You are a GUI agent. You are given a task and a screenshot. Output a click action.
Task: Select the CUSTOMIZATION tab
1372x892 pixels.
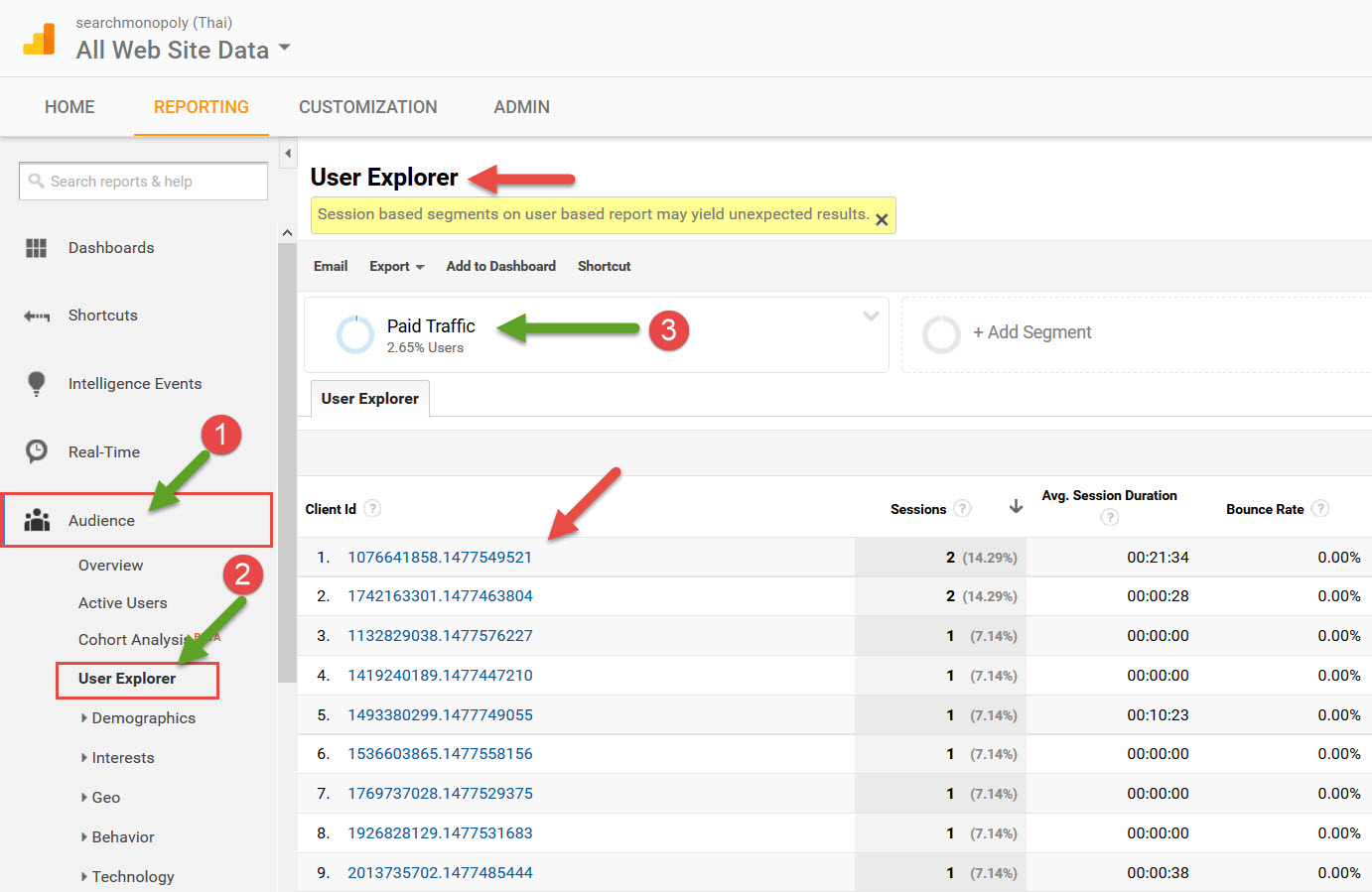(x=367, y=106)
